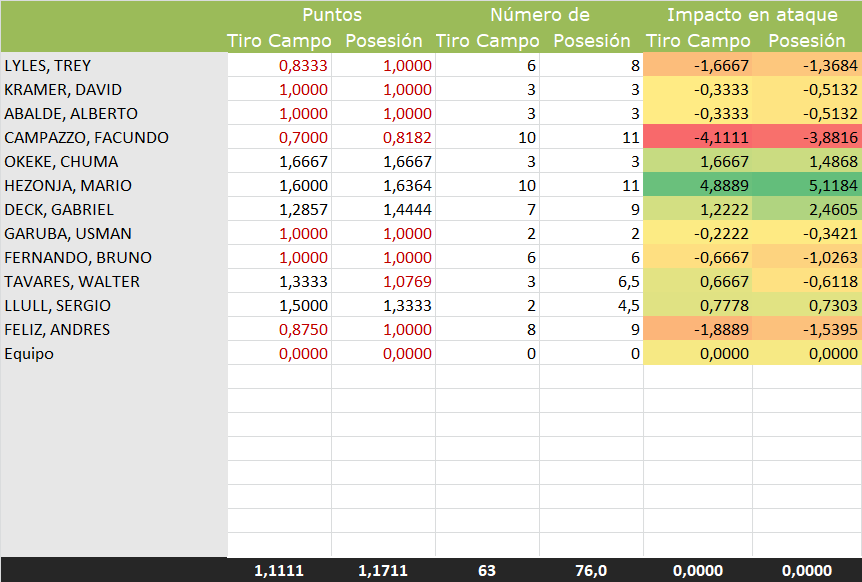Select the total 63 field goals cell
This screenshot has height=582, width=862.
click(487, 570)
